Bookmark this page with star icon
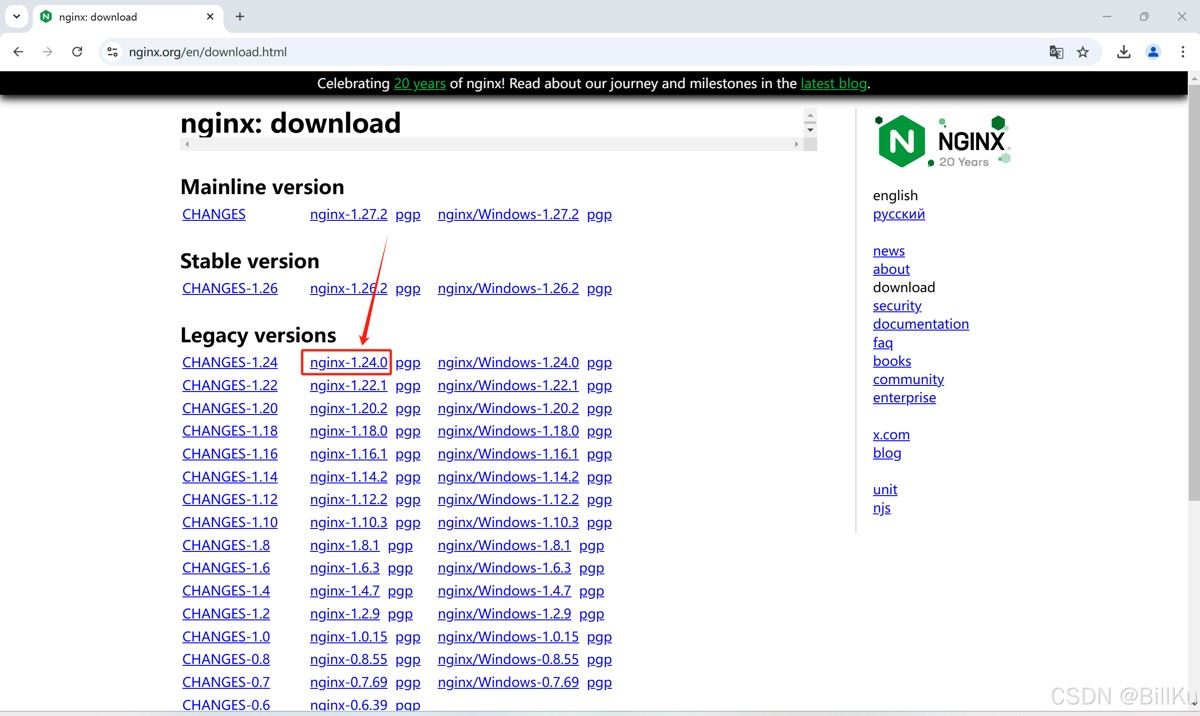The image size is (1200, 716). 1083,52
